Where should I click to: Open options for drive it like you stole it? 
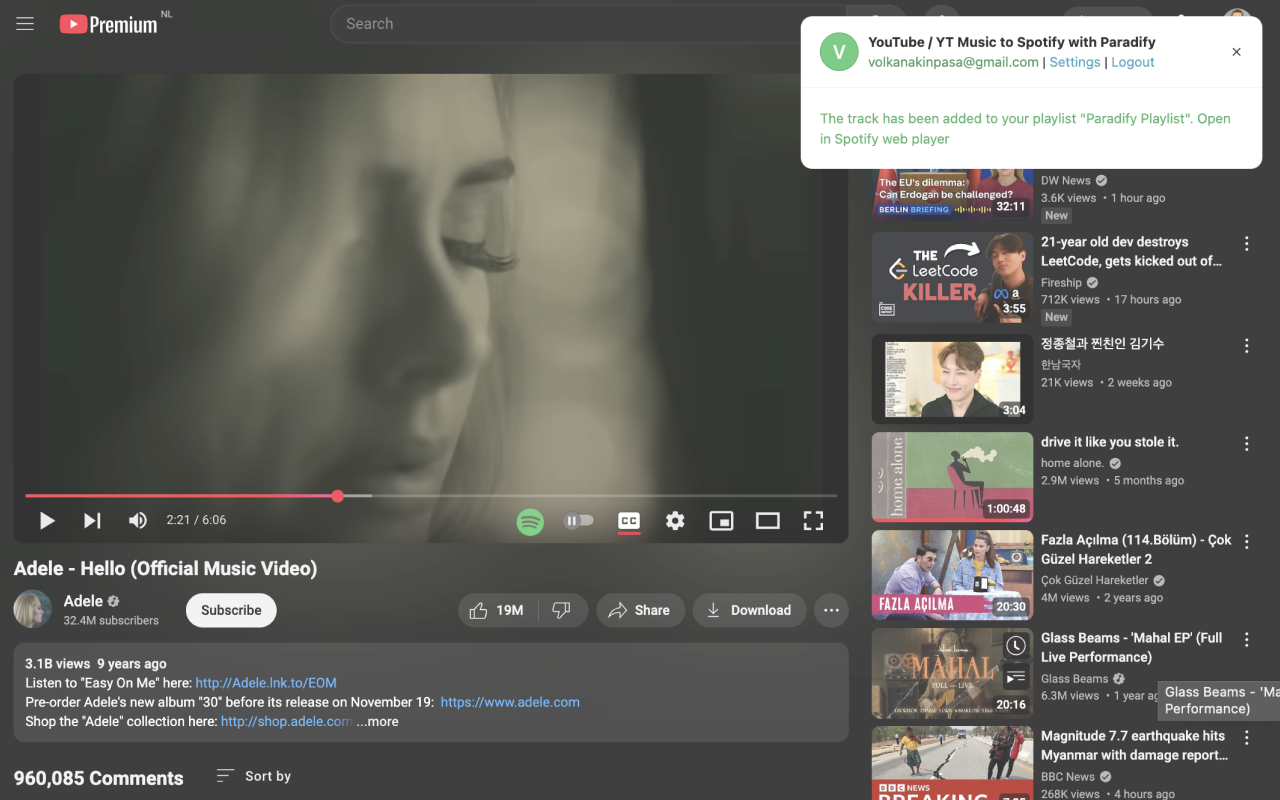1246,444
